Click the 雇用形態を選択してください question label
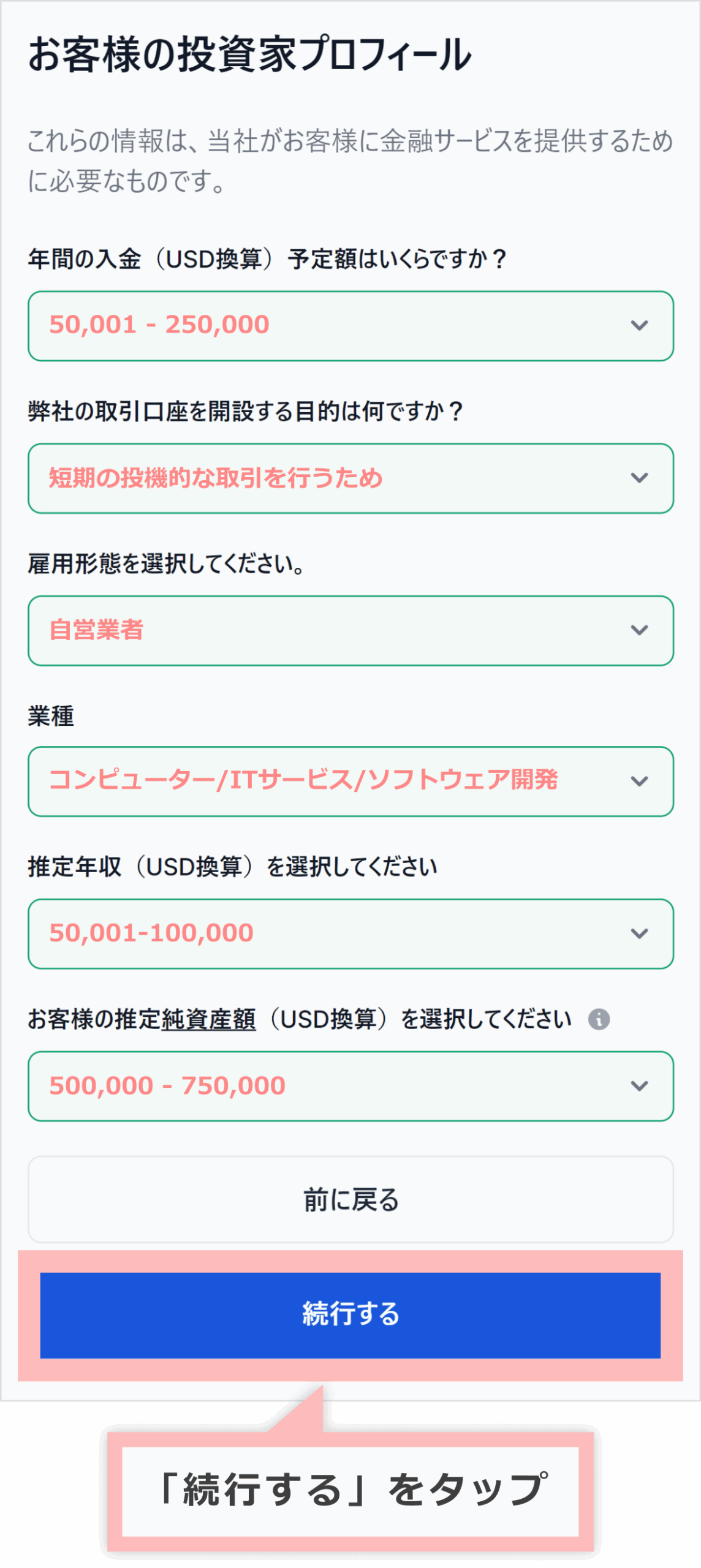This screenshot has height=1568, width=701. pos(166,563)
